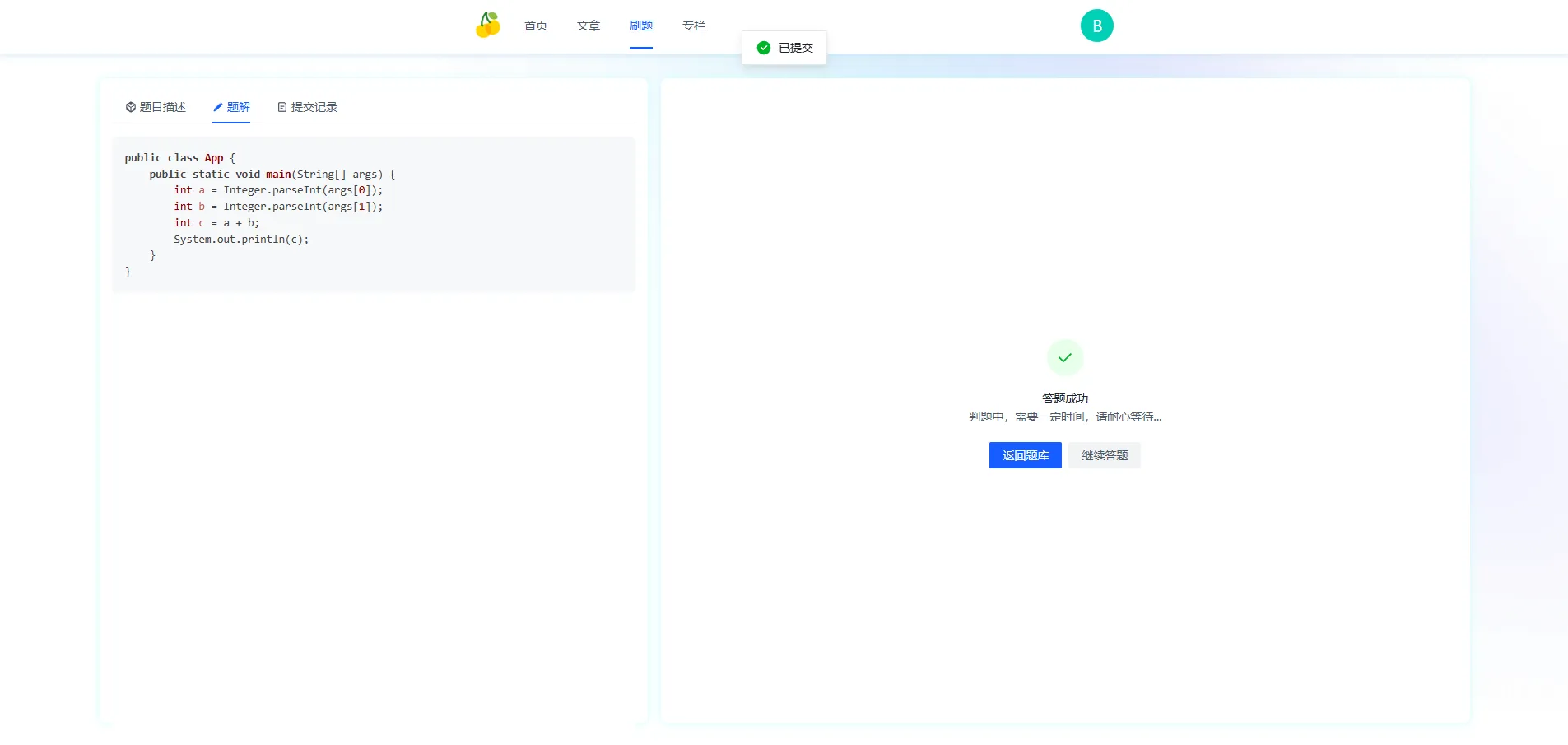The width and height of the screenshot is (1568, 745).
Task: Click the document icon beside 提交记录
Action: pyautogui.click(x=282, y=107)
